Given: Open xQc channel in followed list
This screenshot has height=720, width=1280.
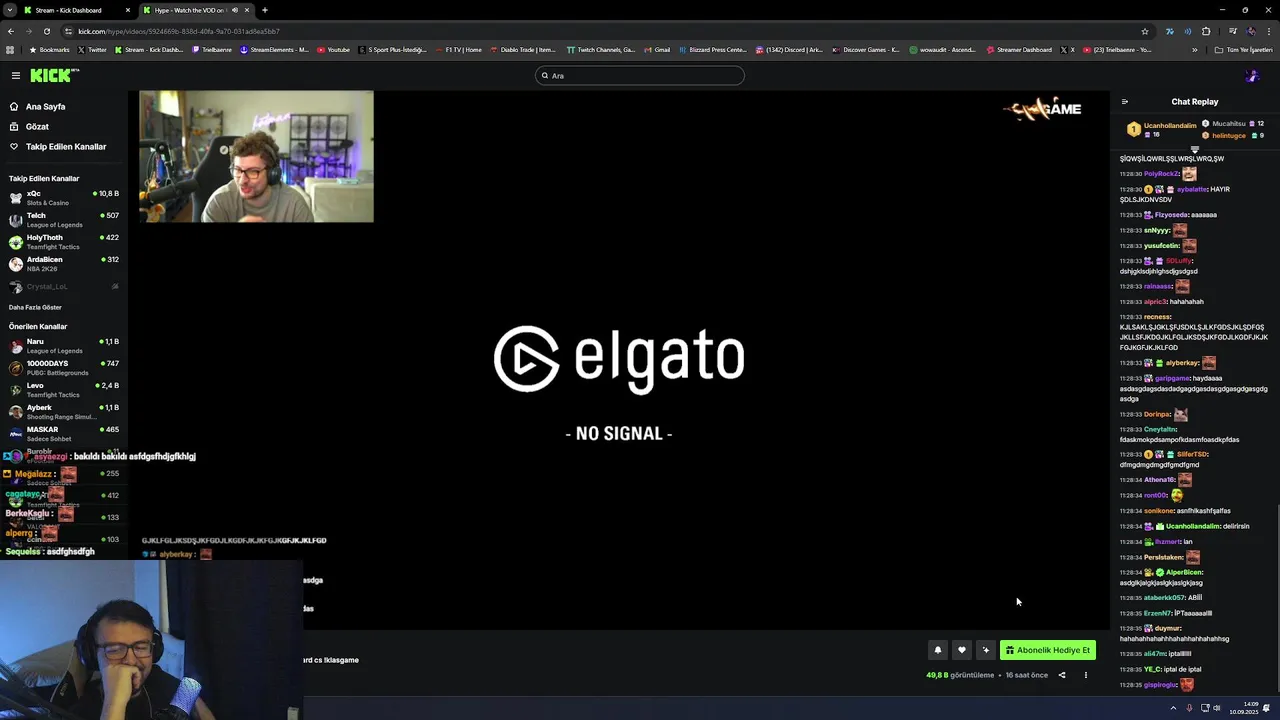Looking at the screenshot, I should 62,197.
